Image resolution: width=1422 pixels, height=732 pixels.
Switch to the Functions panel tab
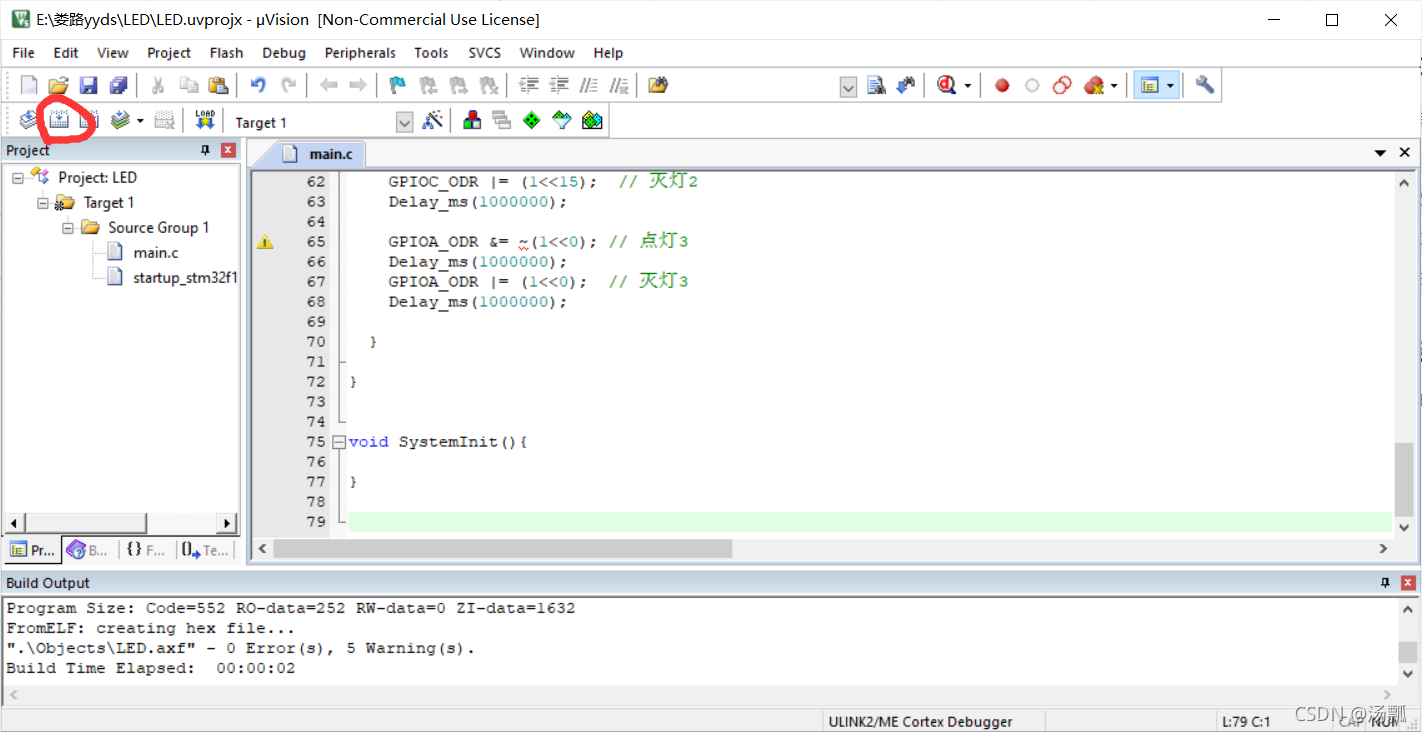coord(146,550)
